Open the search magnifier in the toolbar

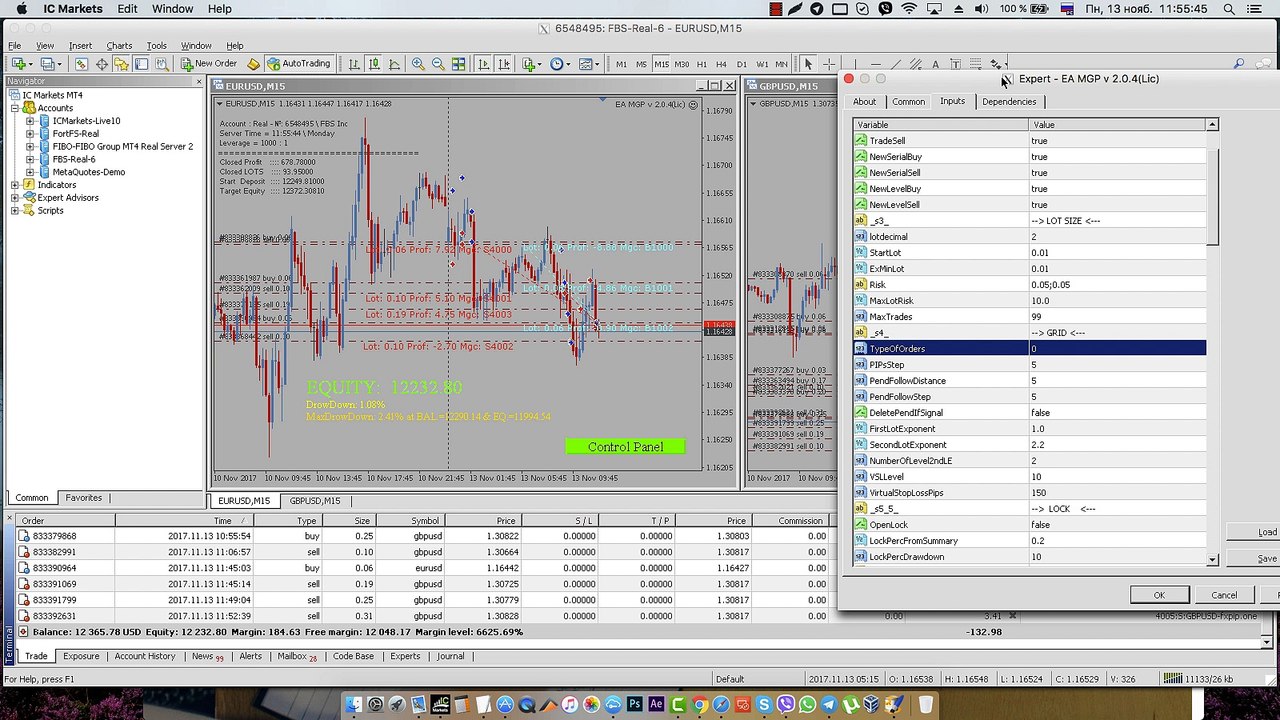[x=1238, y=64]
